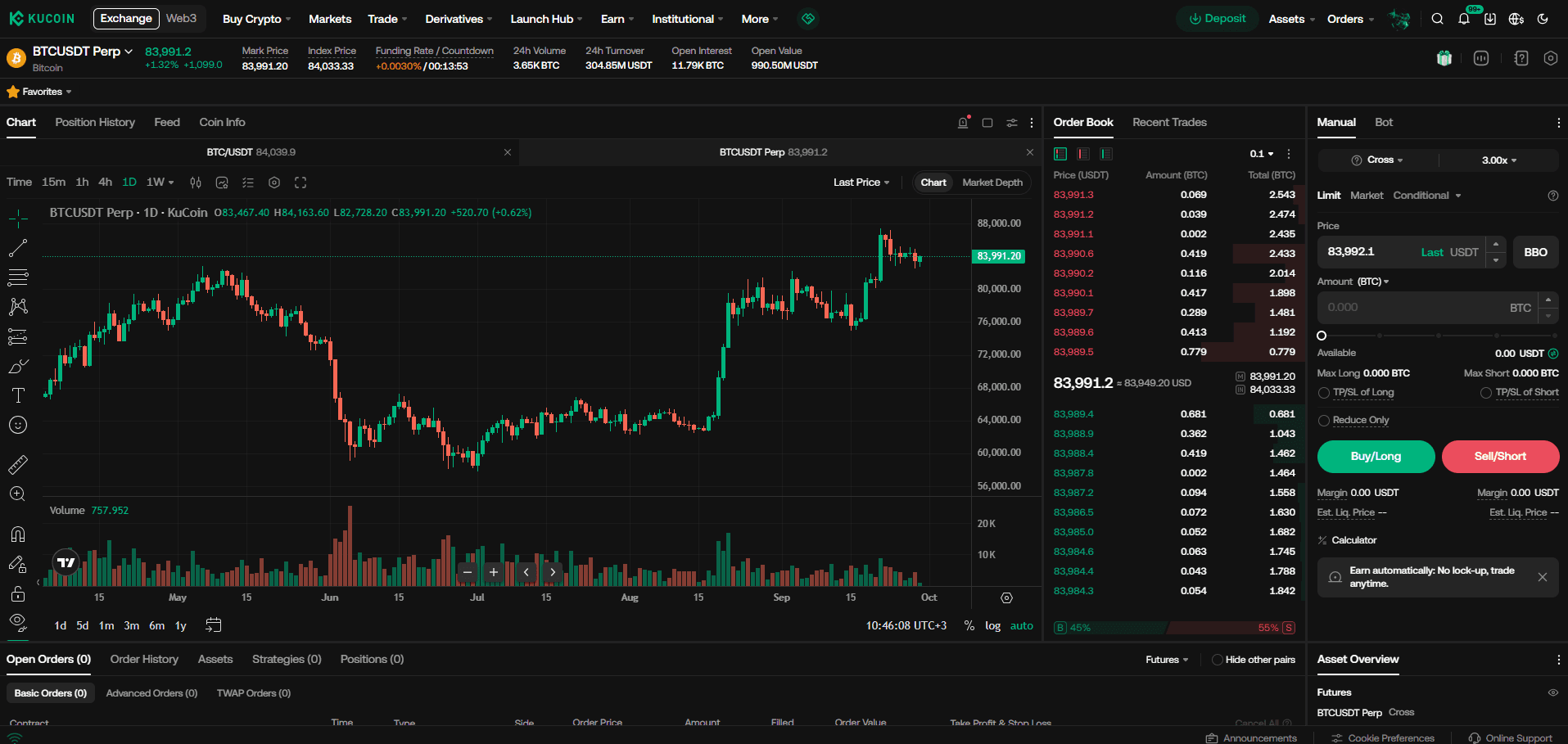Select the brush drawing tool
Viewport: 1568px width, 744px height.
pos(18,366)
